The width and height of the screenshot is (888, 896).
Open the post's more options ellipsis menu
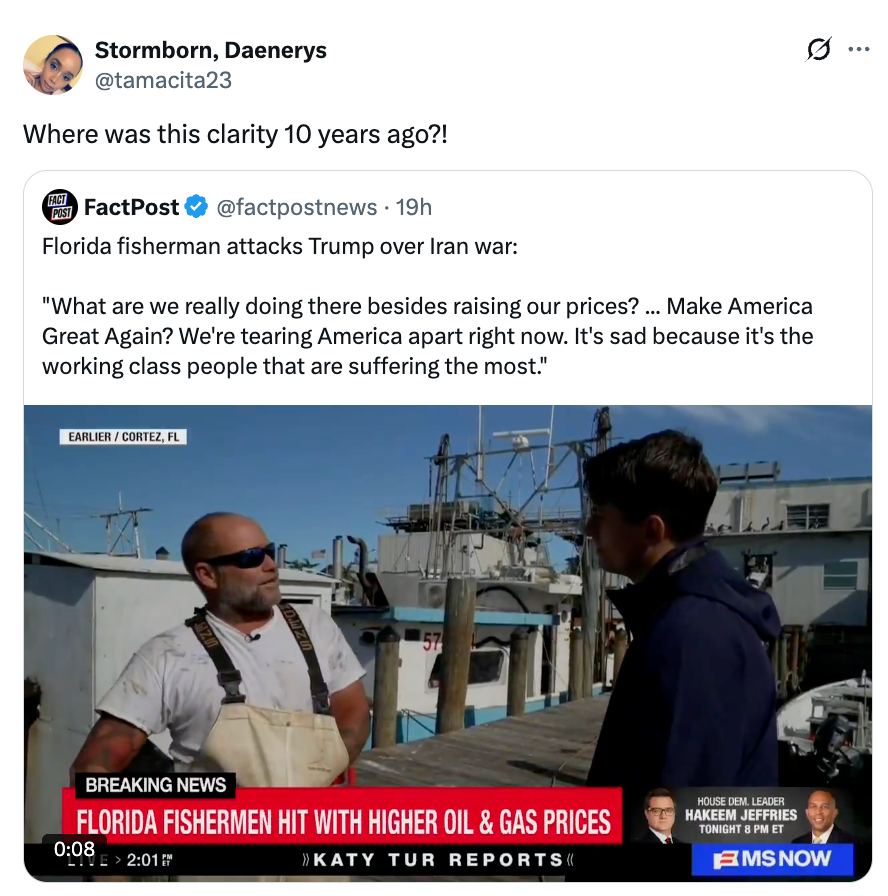coord(858,49)
